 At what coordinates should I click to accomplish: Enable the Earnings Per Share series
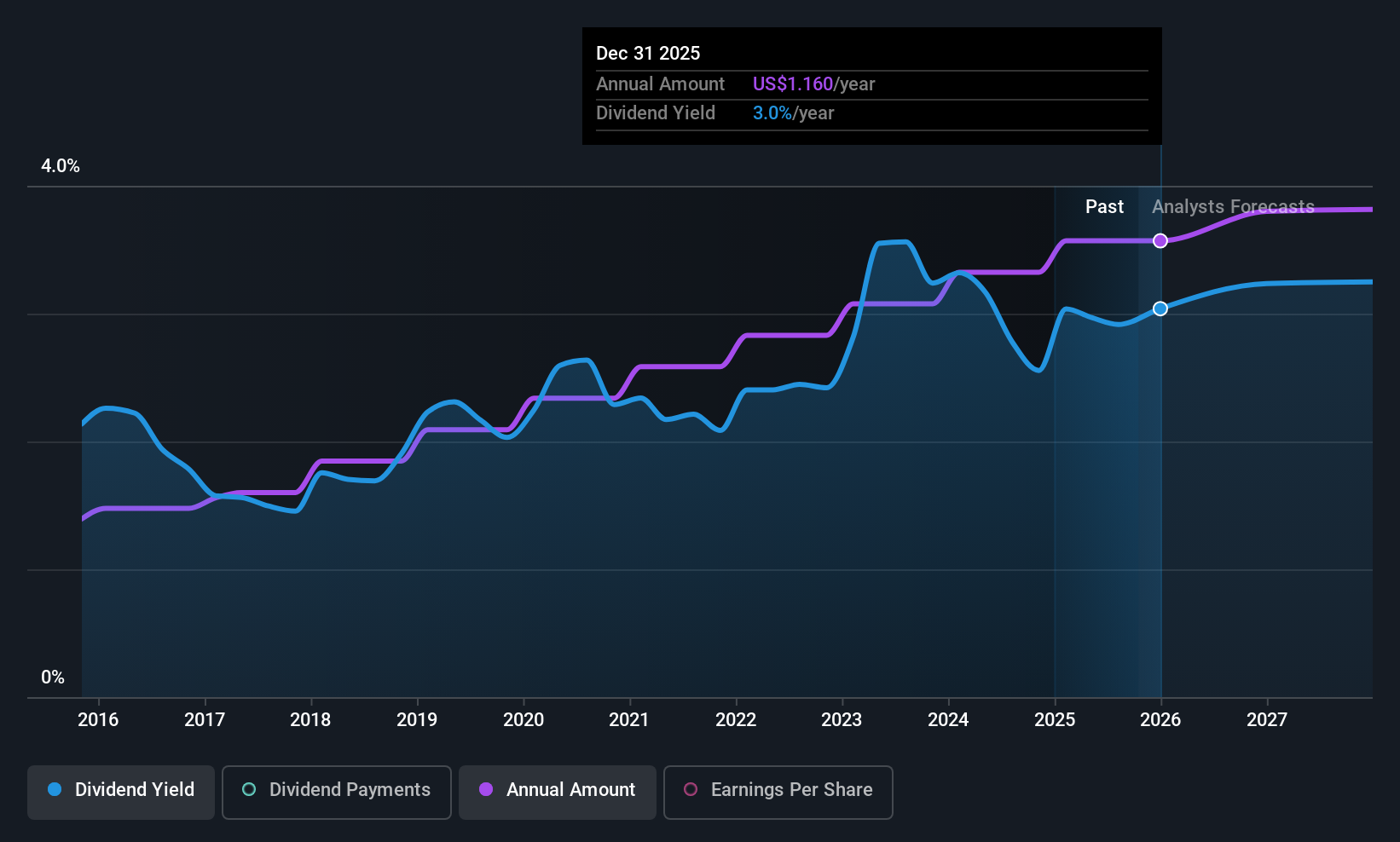pyautogui.click(x=778, y=792)
